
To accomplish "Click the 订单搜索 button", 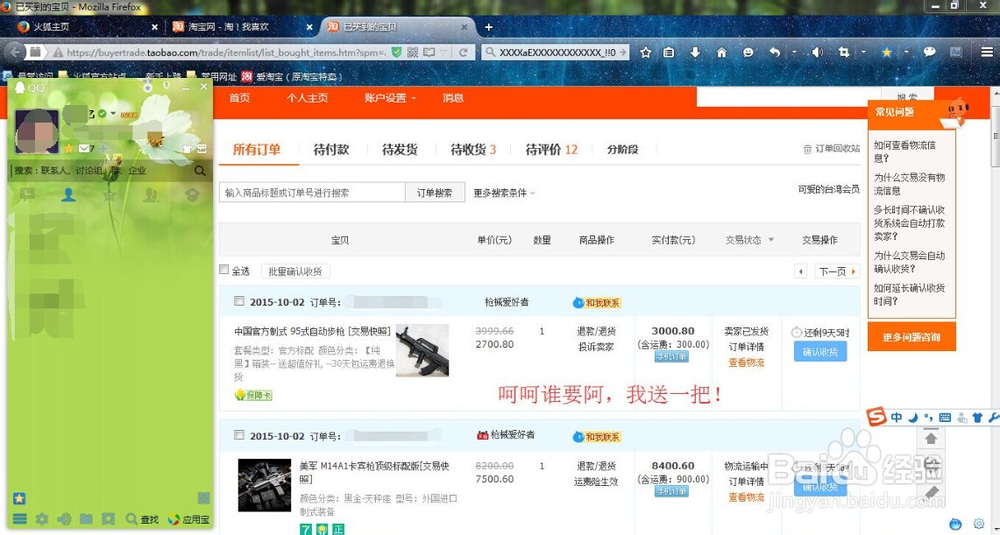I will pyautogui.click(x=435, y=193).
